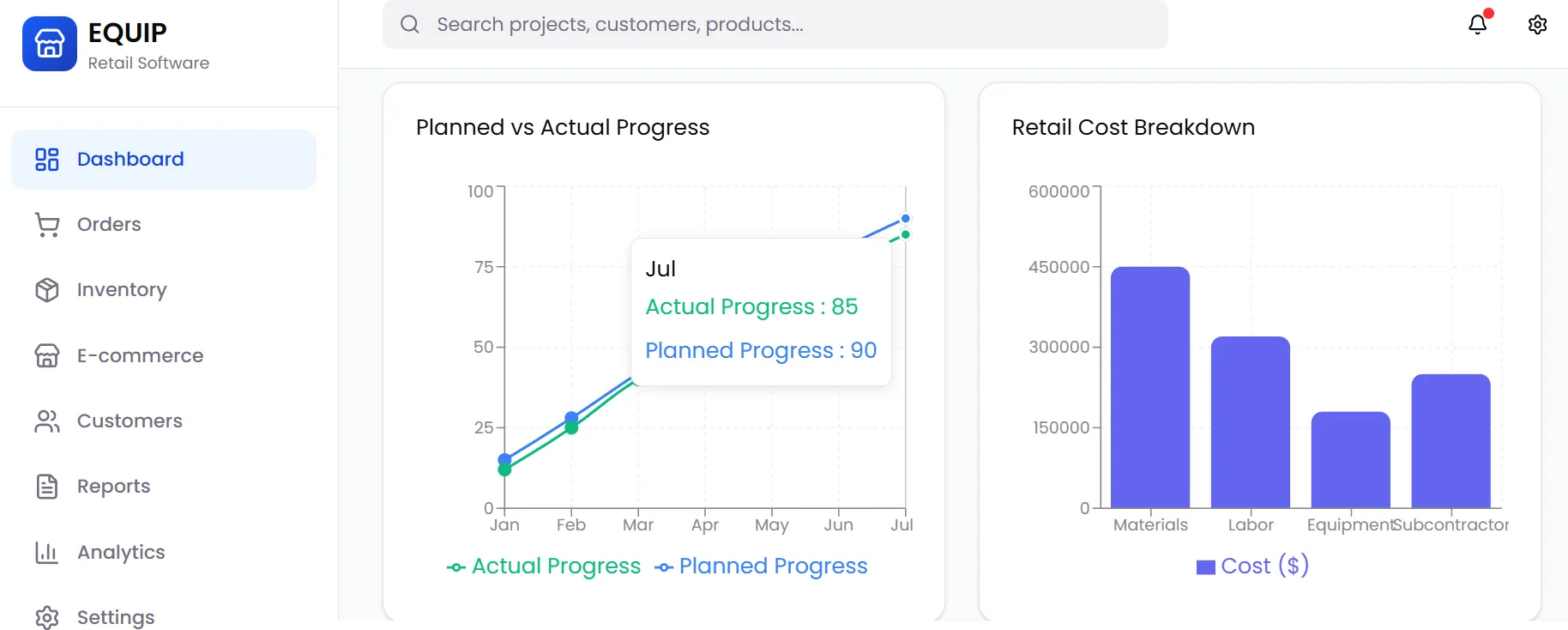The image size is (1568, 630).
Task: Click the Inventory box icon
Action: point(47,290)
